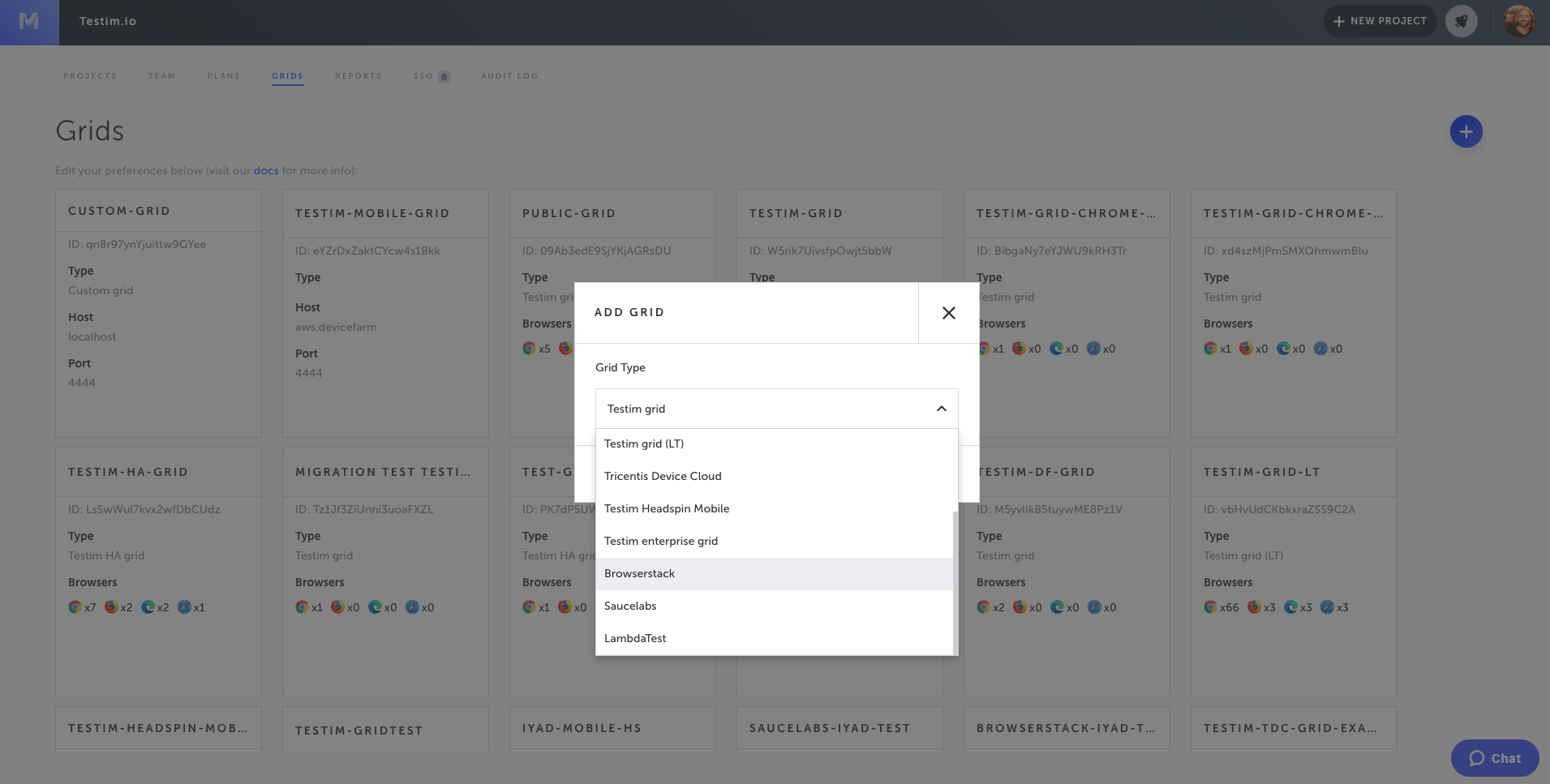The image size is (1550, 784).
Task: Click the blue plus add grid button
Action: pos(1466,131)
